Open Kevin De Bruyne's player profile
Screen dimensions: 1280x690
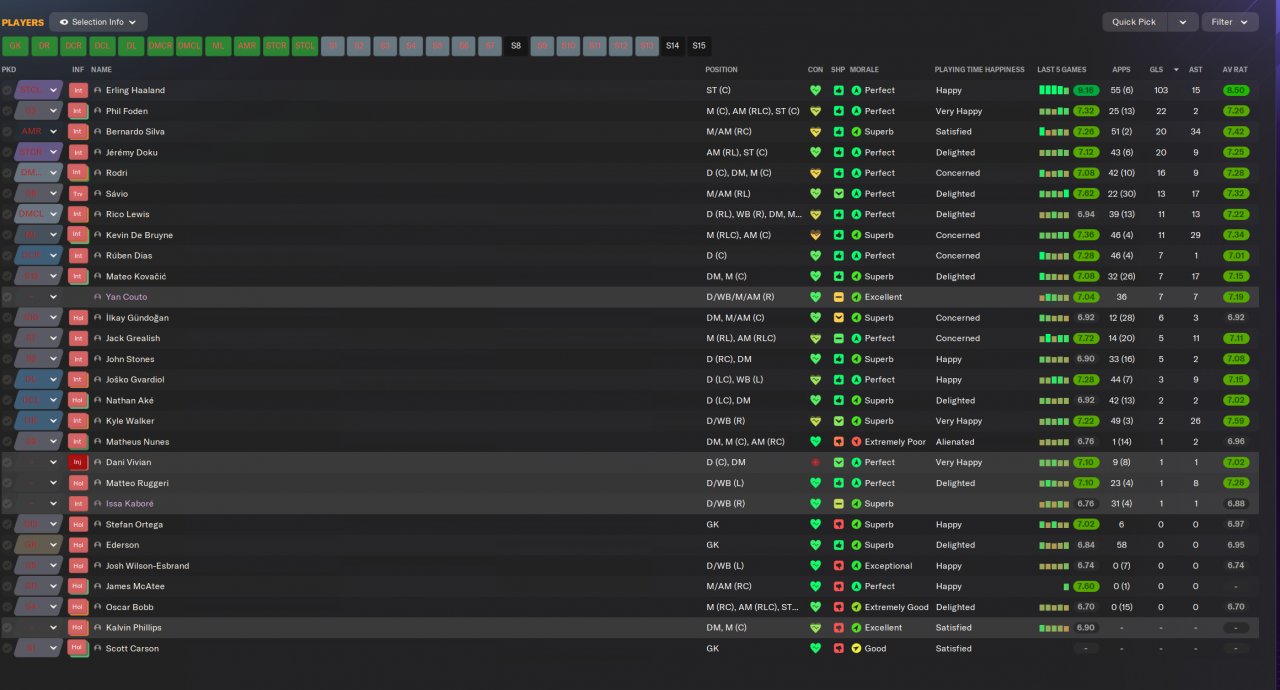139,235
